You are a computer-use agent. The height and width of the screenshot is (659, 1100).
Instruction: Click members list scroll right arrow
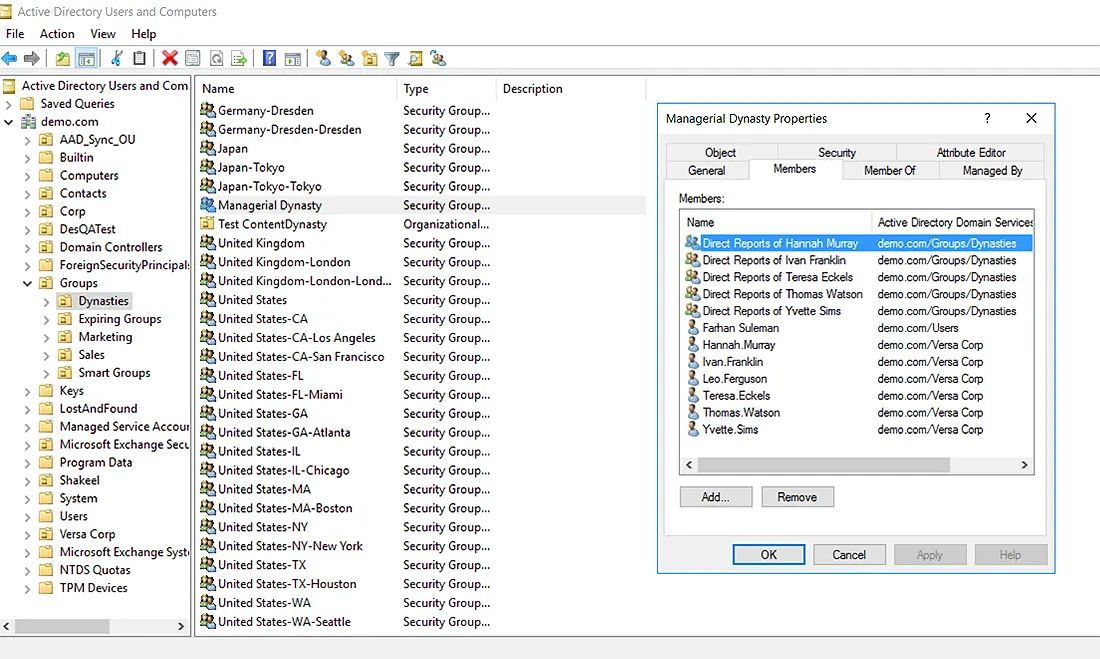[1024, 465]
